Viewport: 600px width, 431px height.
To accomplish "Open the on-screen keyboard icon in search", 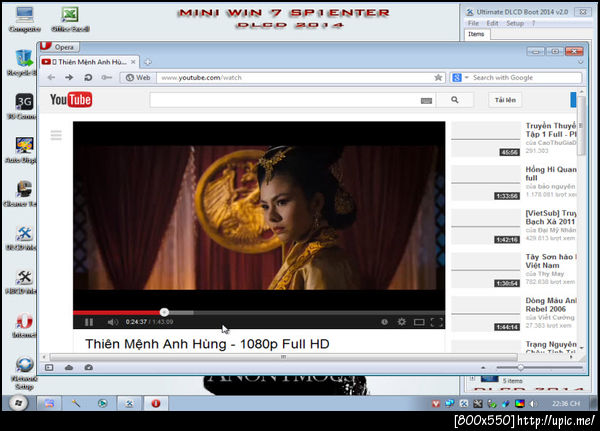I will (426, 101).
